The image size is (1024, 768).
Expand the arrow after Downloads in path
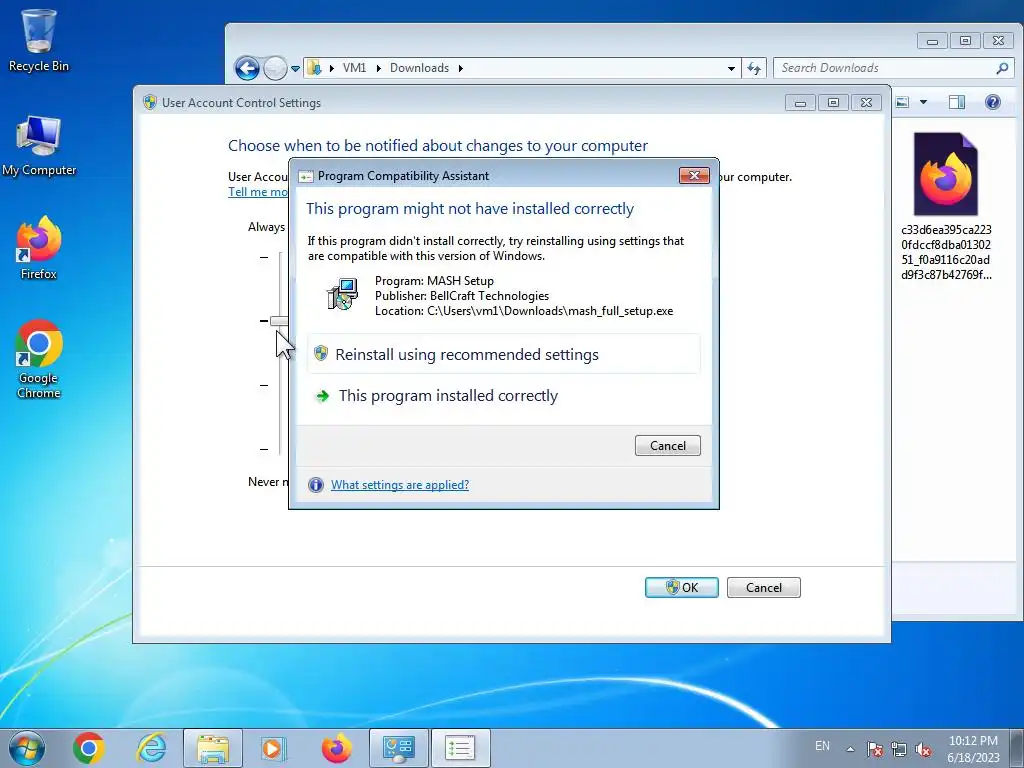(x=460, y=68)
